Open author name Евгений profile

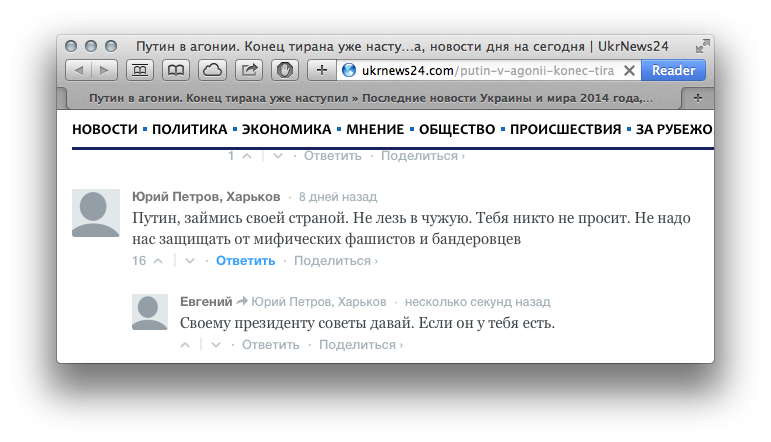(x=206, y=301)
